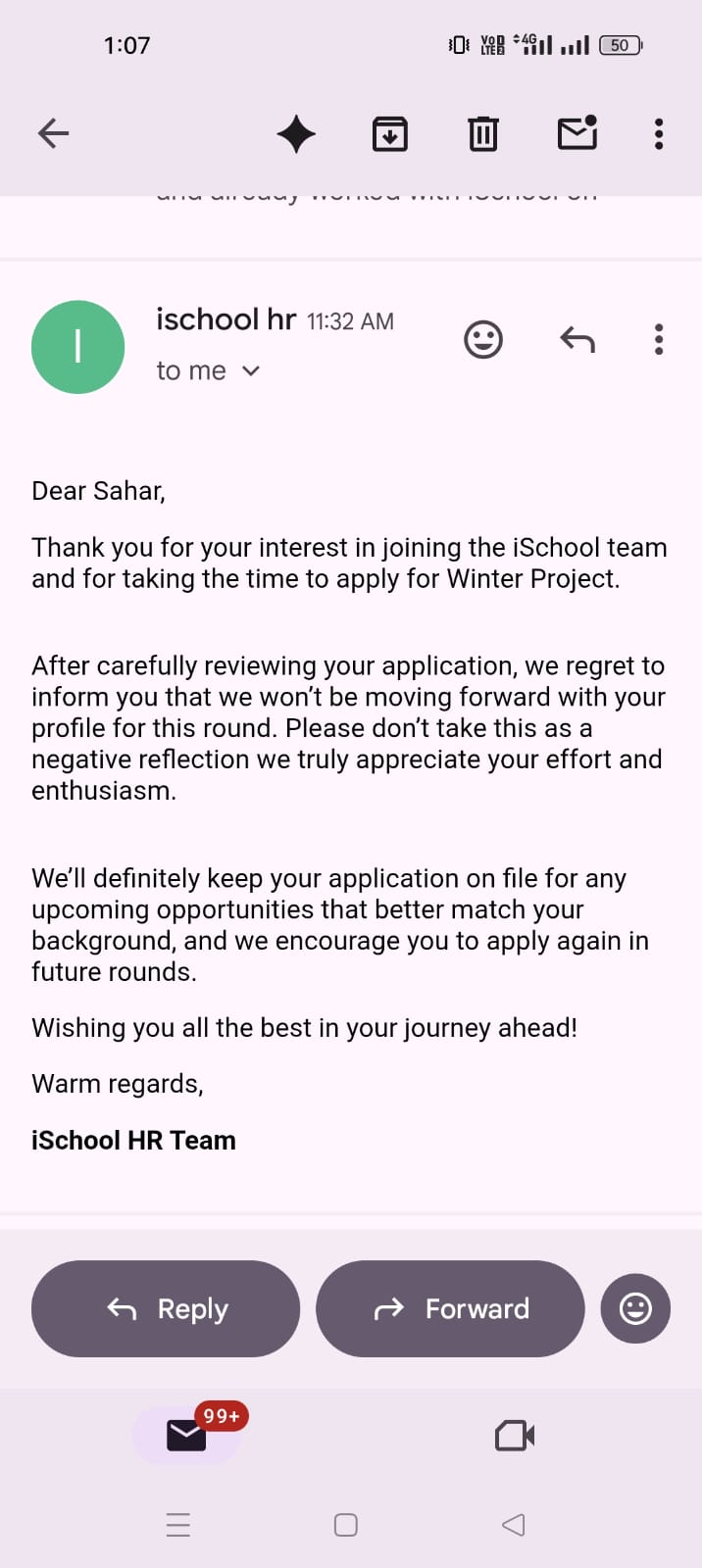
Task: Mark email as unread
Action: 577,133
